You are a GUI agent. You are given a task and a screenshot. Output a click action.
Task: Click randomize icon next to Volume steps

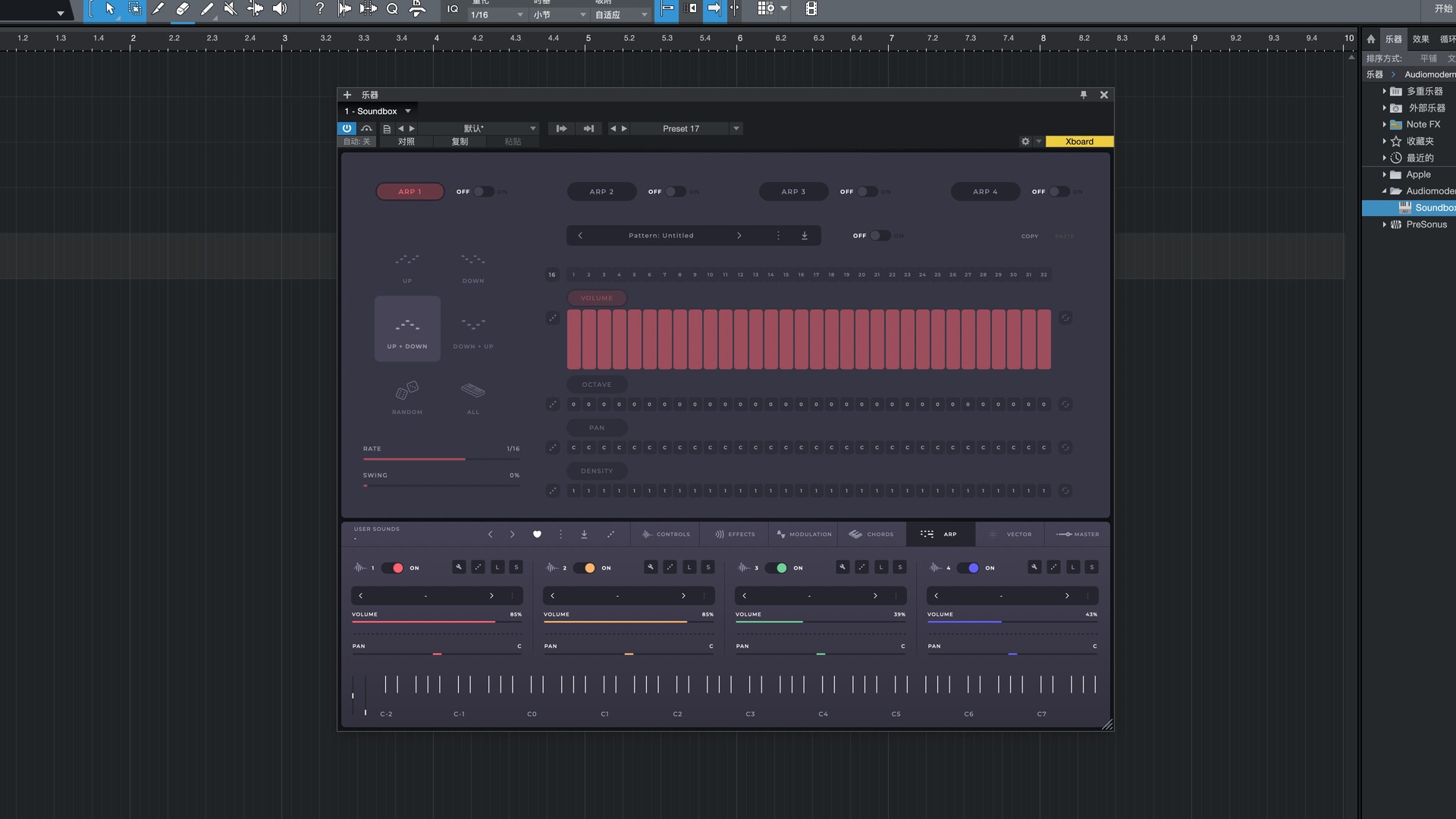point(553,318)
